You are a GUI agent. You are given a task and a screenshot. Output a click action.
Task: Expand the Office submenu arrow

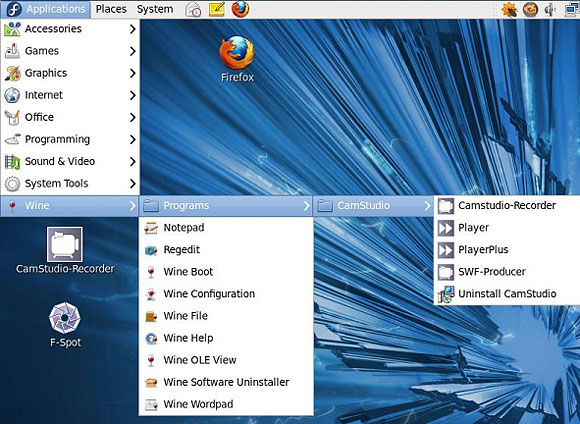click(132, 118)
